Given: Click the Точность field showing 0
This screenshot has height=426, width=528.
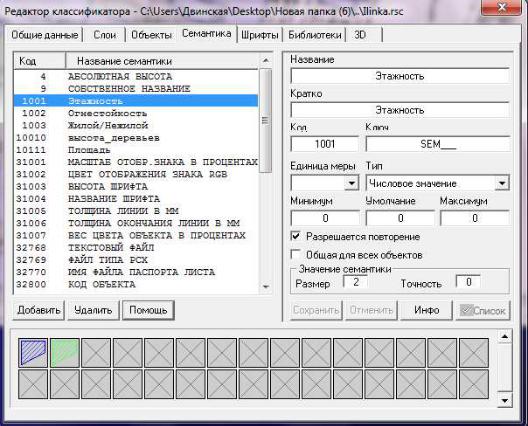Looking at the screenshot, I should (x=468, y=282).
